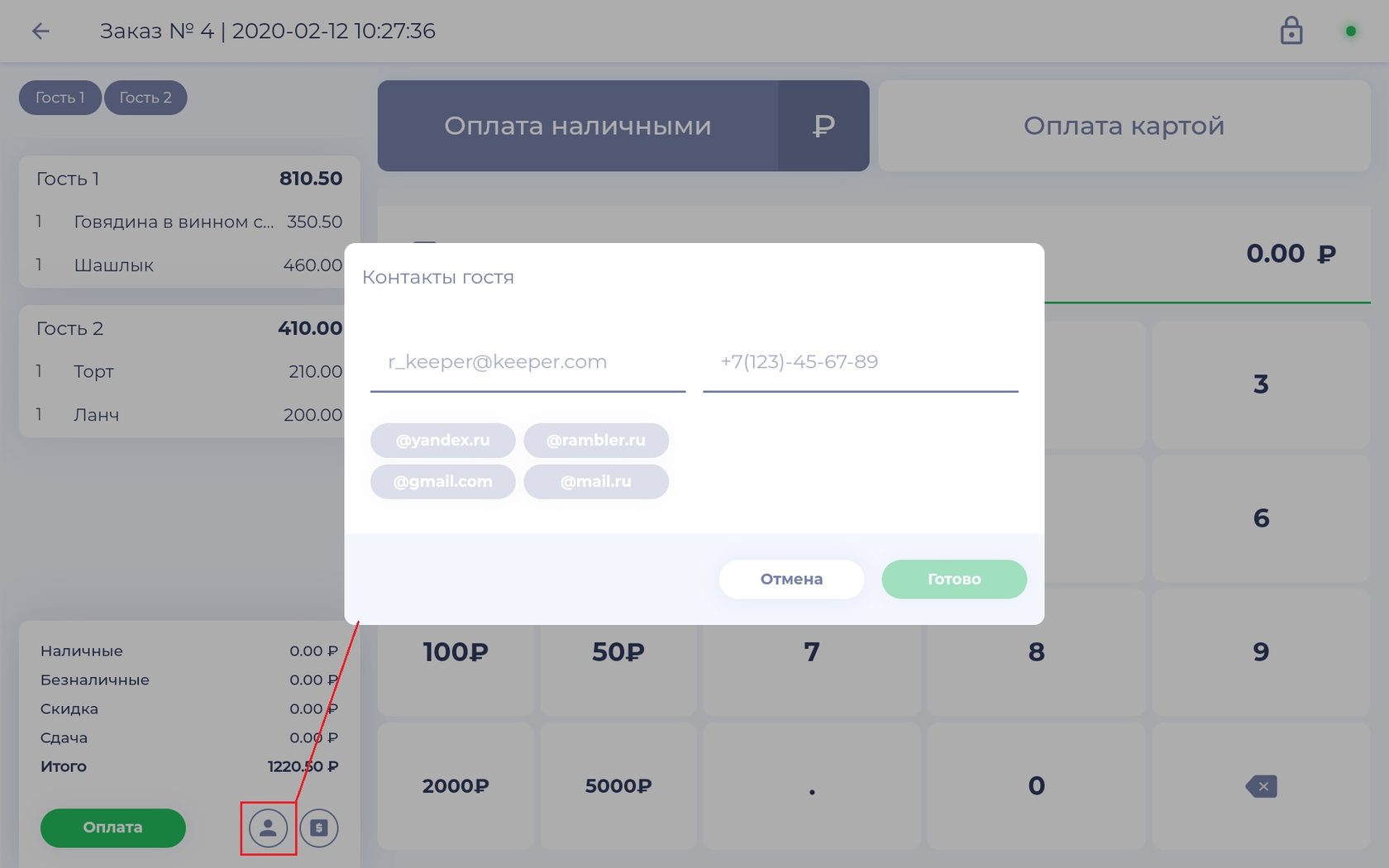Click the back arrow icon
The image size is (1389, 868).
tap(41, 31)
